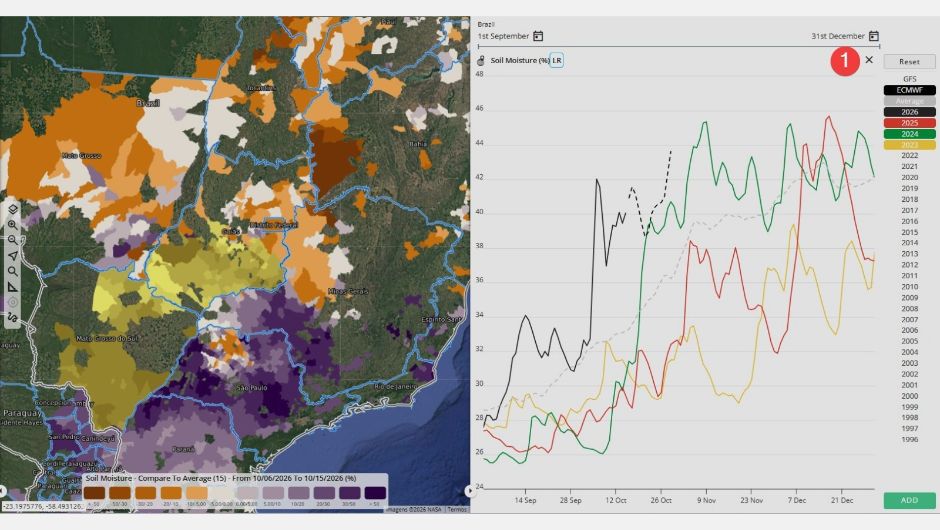Enable the 2008 series
The image size is (940, 530).
click(909, 309)
